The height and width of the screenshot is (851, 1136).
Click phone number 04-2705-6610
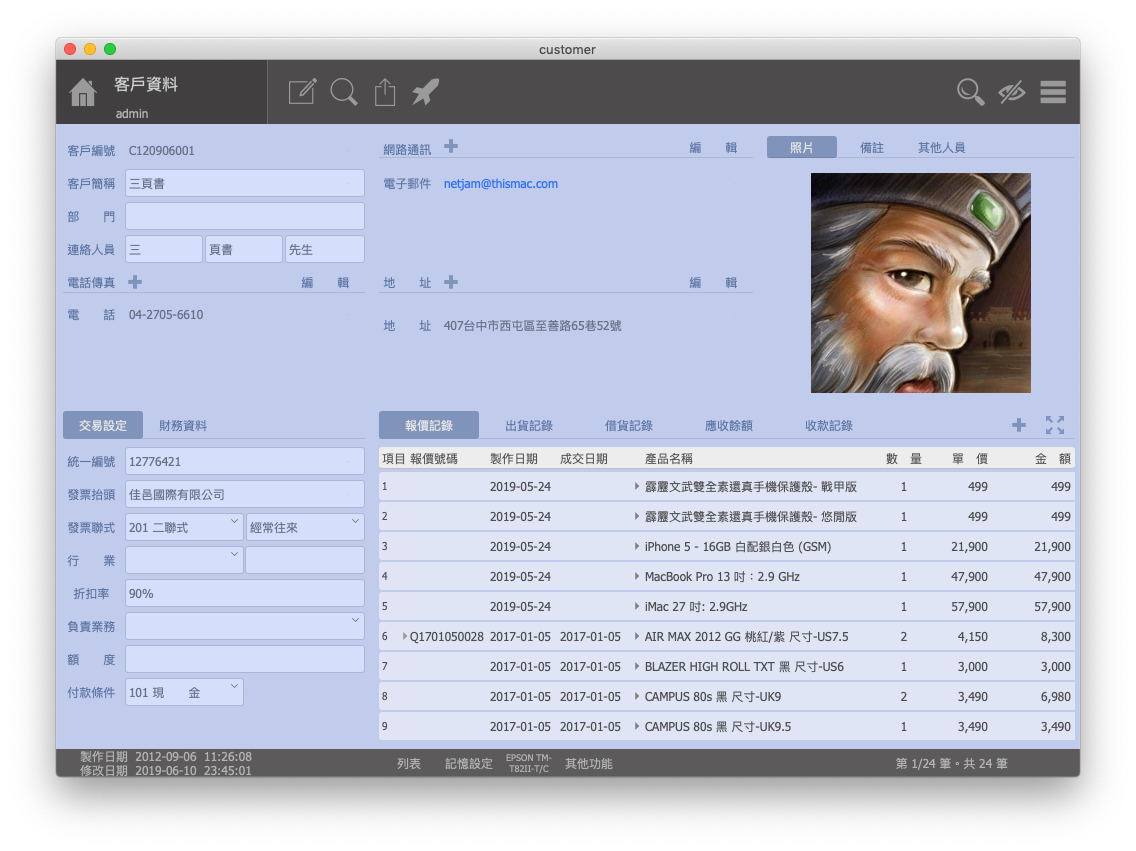click(166, 315)
